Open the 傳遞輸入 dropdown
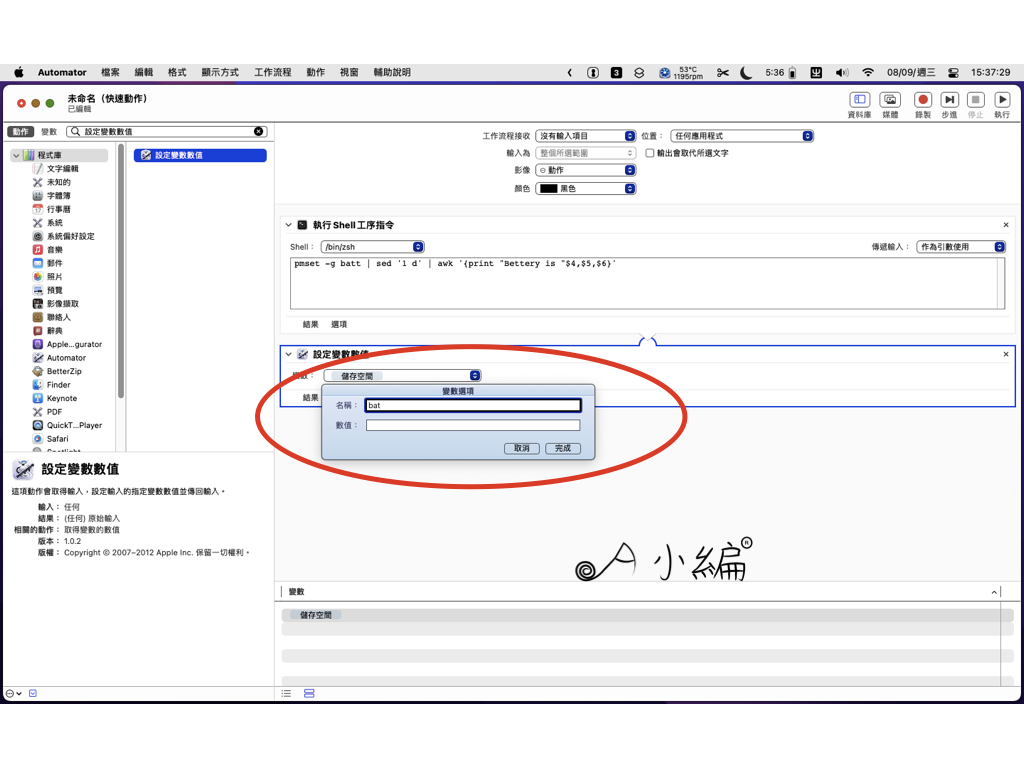Viewport: 1024px width, 768px height. 961,247
